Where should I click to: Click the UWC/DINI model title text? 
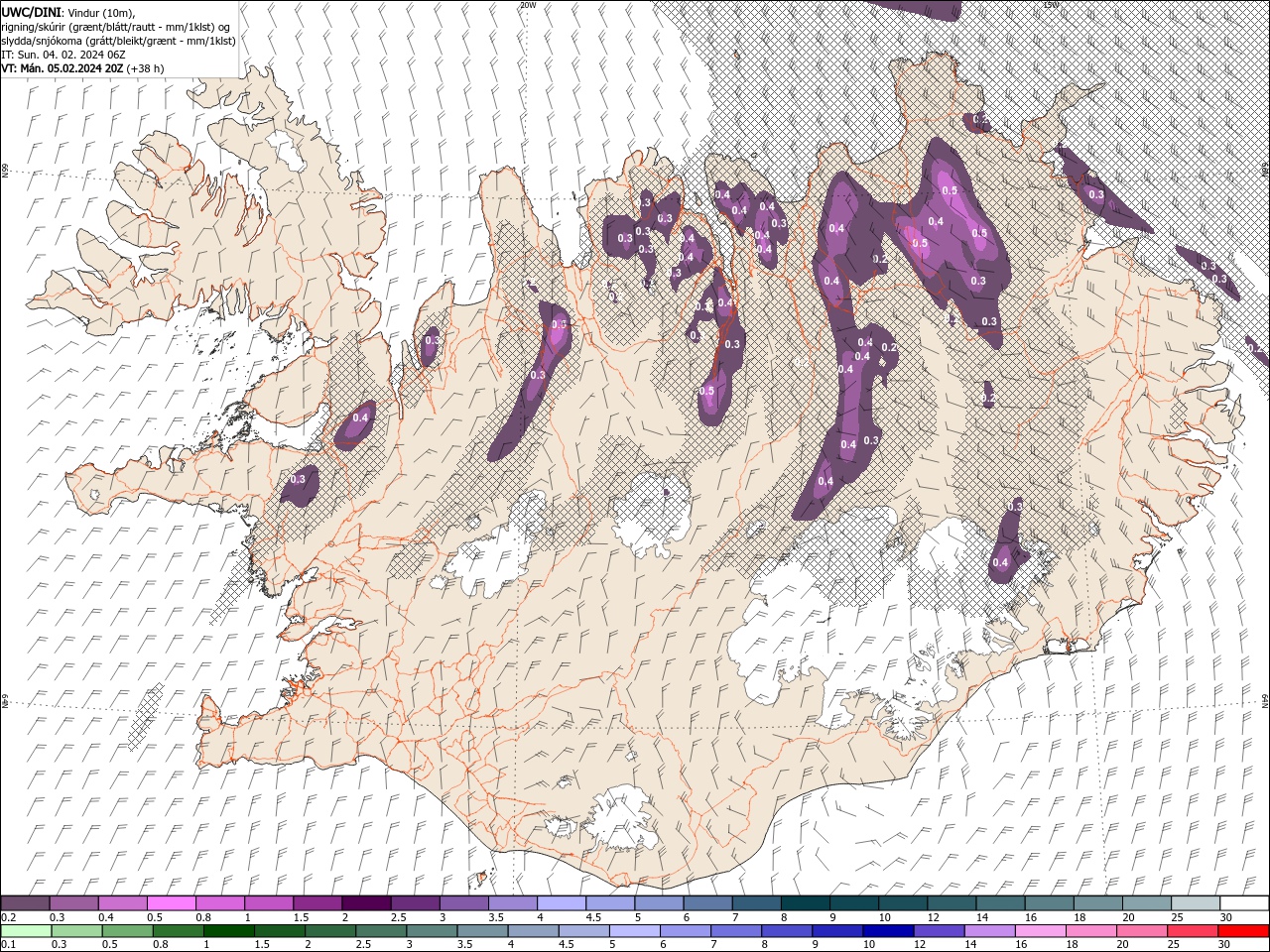coord(32,11)
